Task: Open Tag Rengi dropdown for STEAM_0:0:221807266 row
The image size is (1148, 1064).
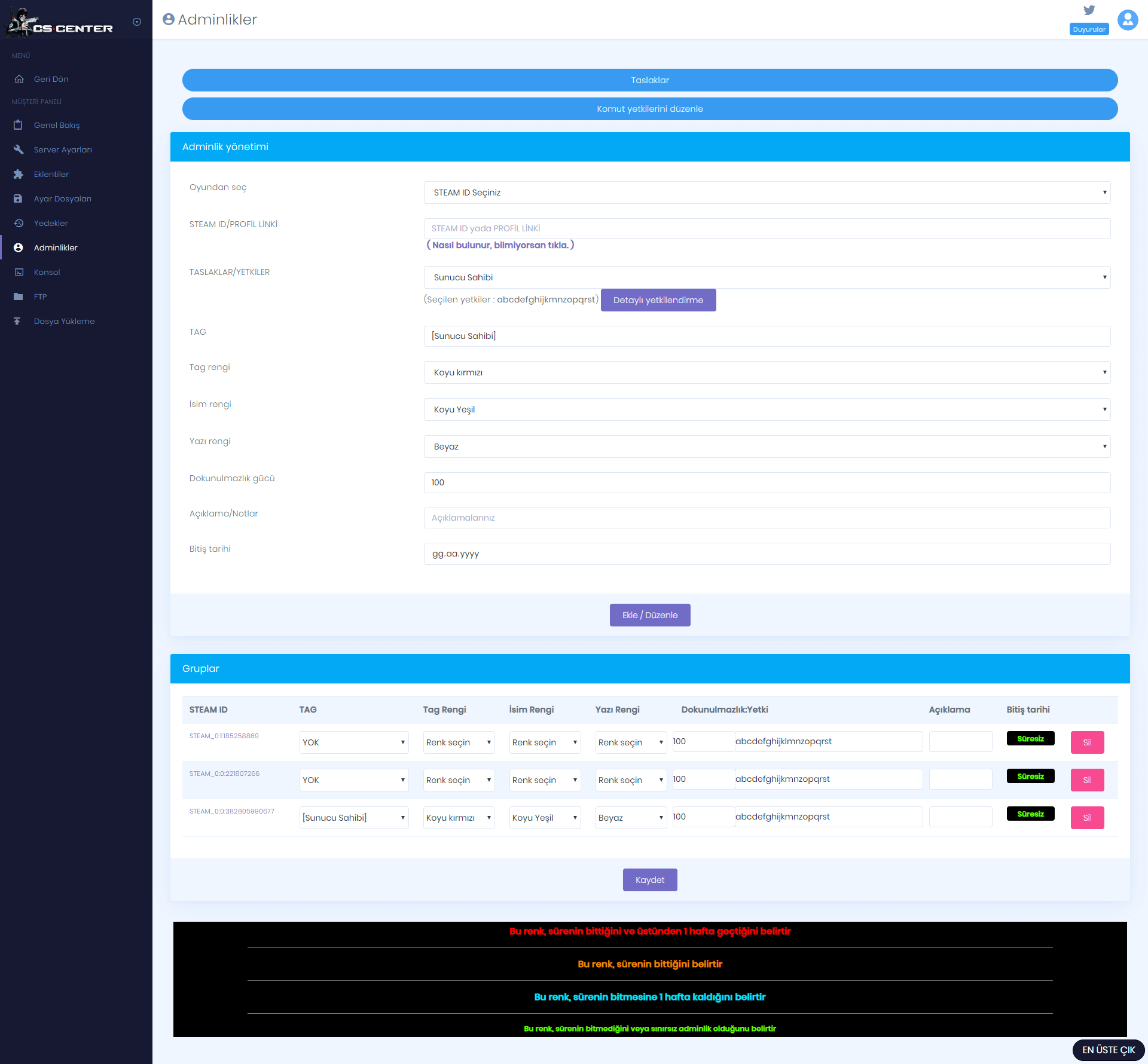Action: (459, 780)
